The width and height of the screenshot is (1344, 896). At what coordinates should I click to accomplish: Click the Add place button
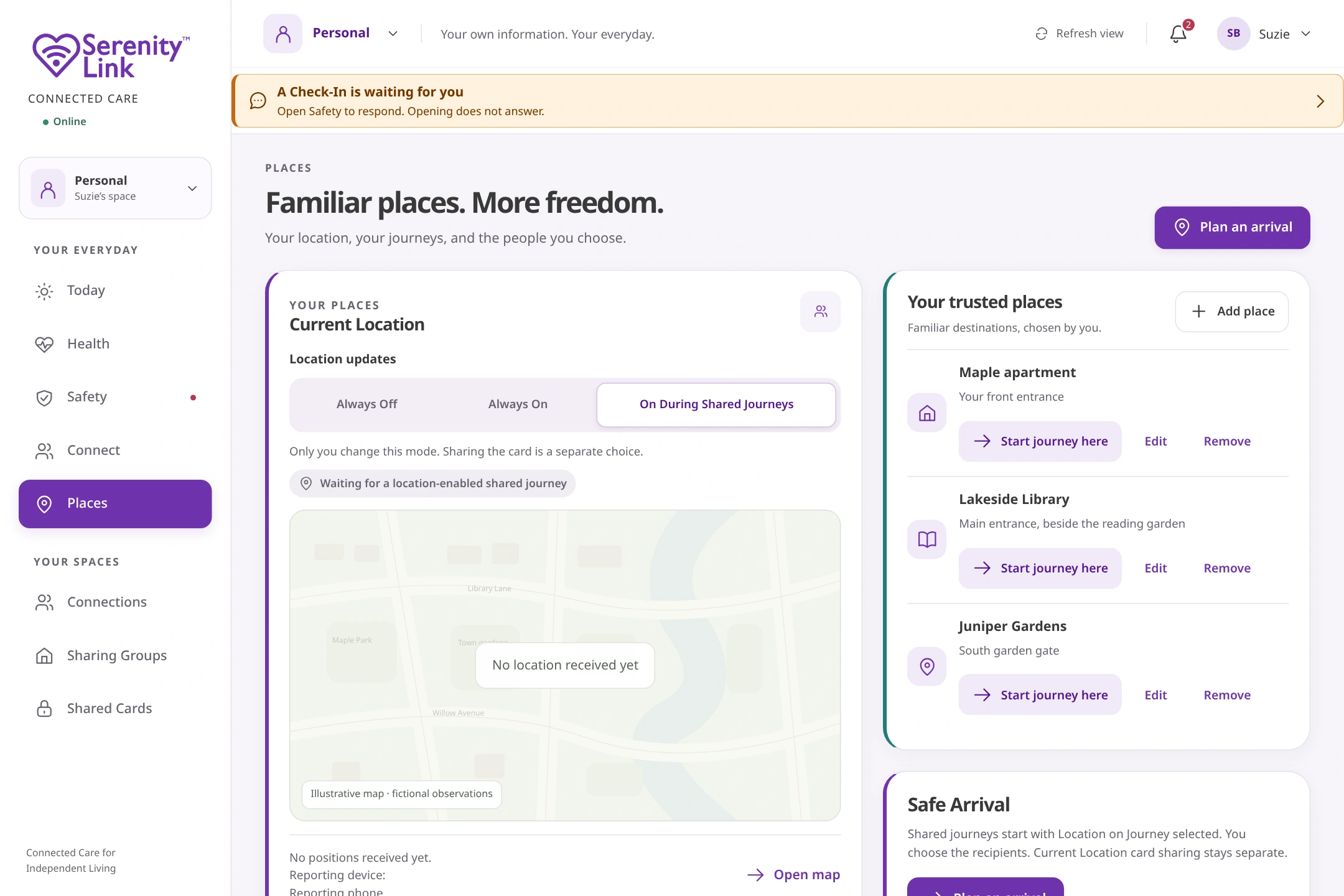pos(1231,311)
